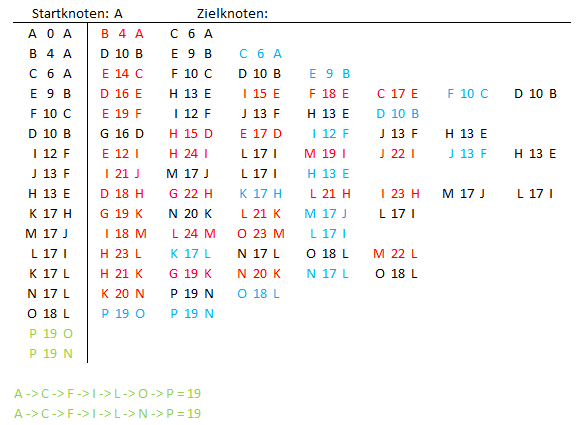Click the red 'M 22 L' entry
This screenshot has height=425, width=584.
tap(395, 254)
